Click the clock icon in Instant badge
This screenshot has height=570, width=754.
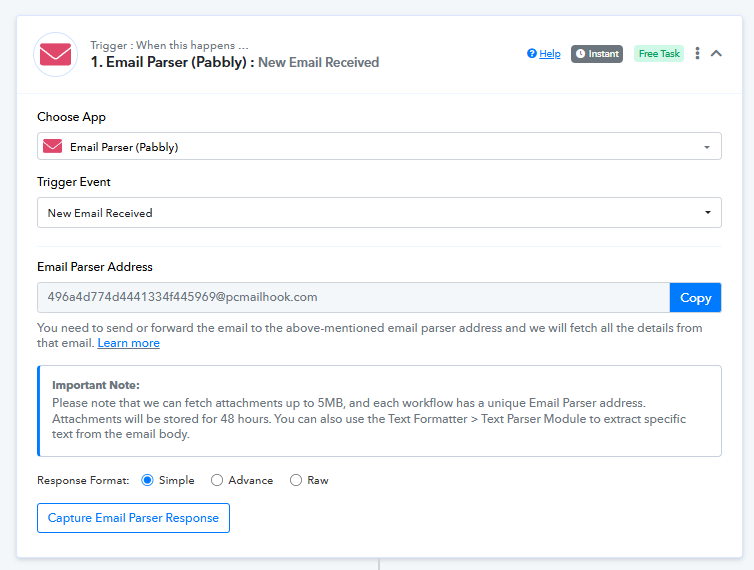(x=580, y=54)
